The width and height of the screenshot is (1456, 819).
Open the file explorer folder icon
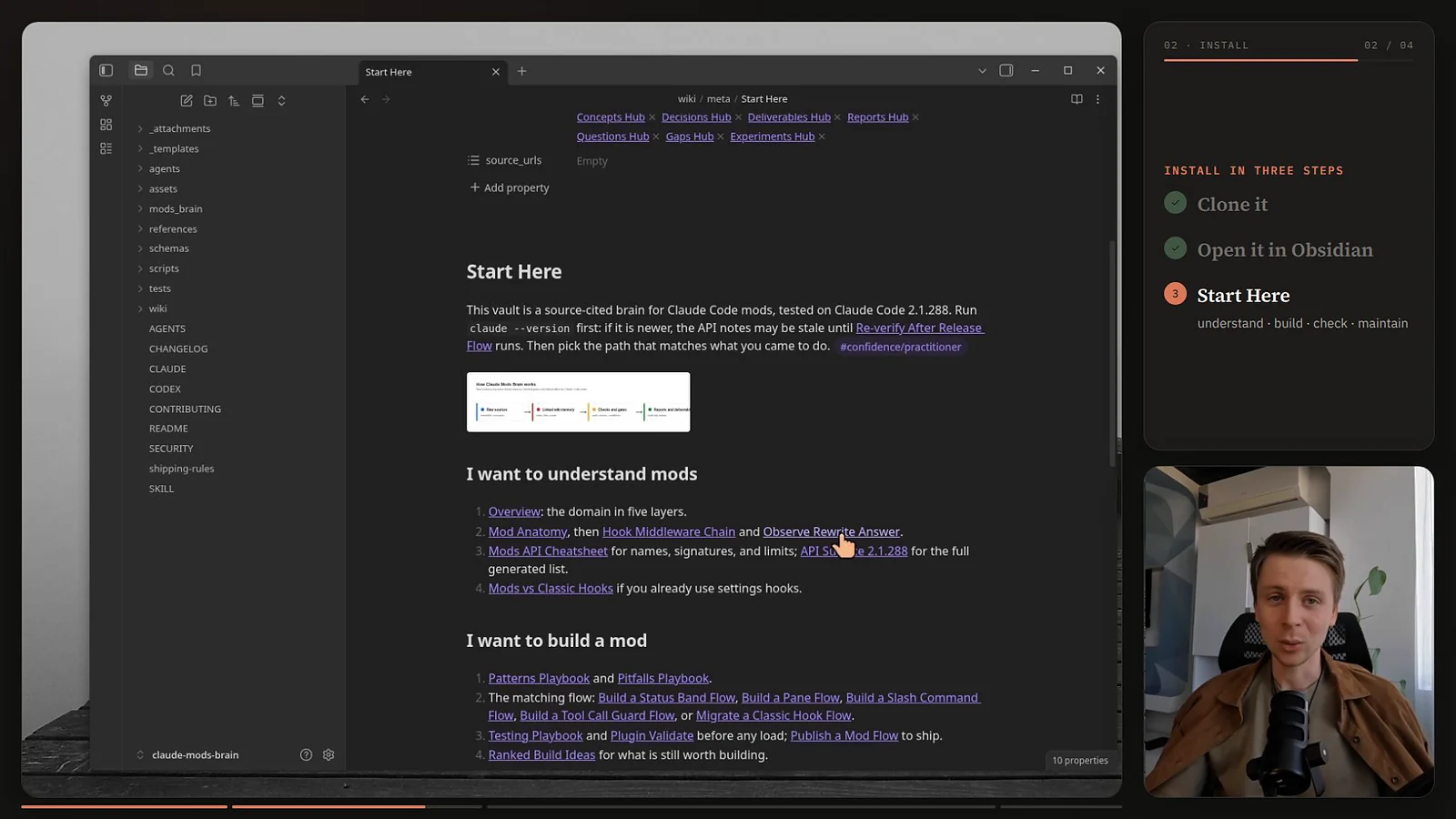coord(141,70)
